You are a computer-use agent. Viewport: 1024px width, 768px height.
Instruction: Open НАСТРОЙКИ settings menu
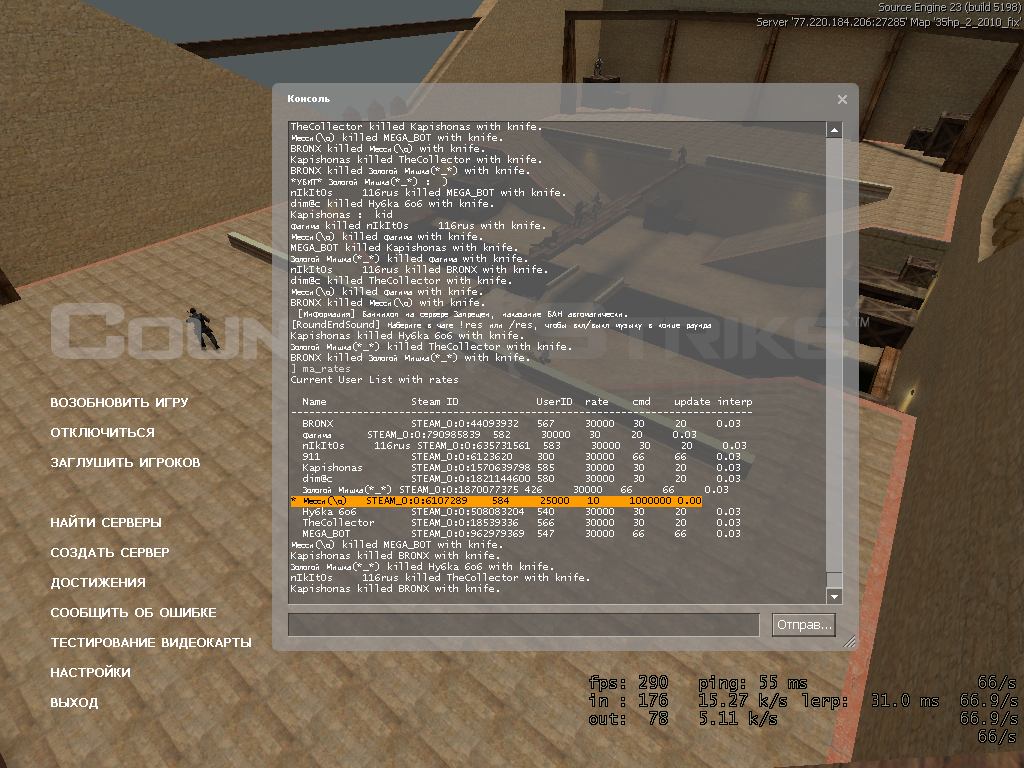(x=90, y=673)
